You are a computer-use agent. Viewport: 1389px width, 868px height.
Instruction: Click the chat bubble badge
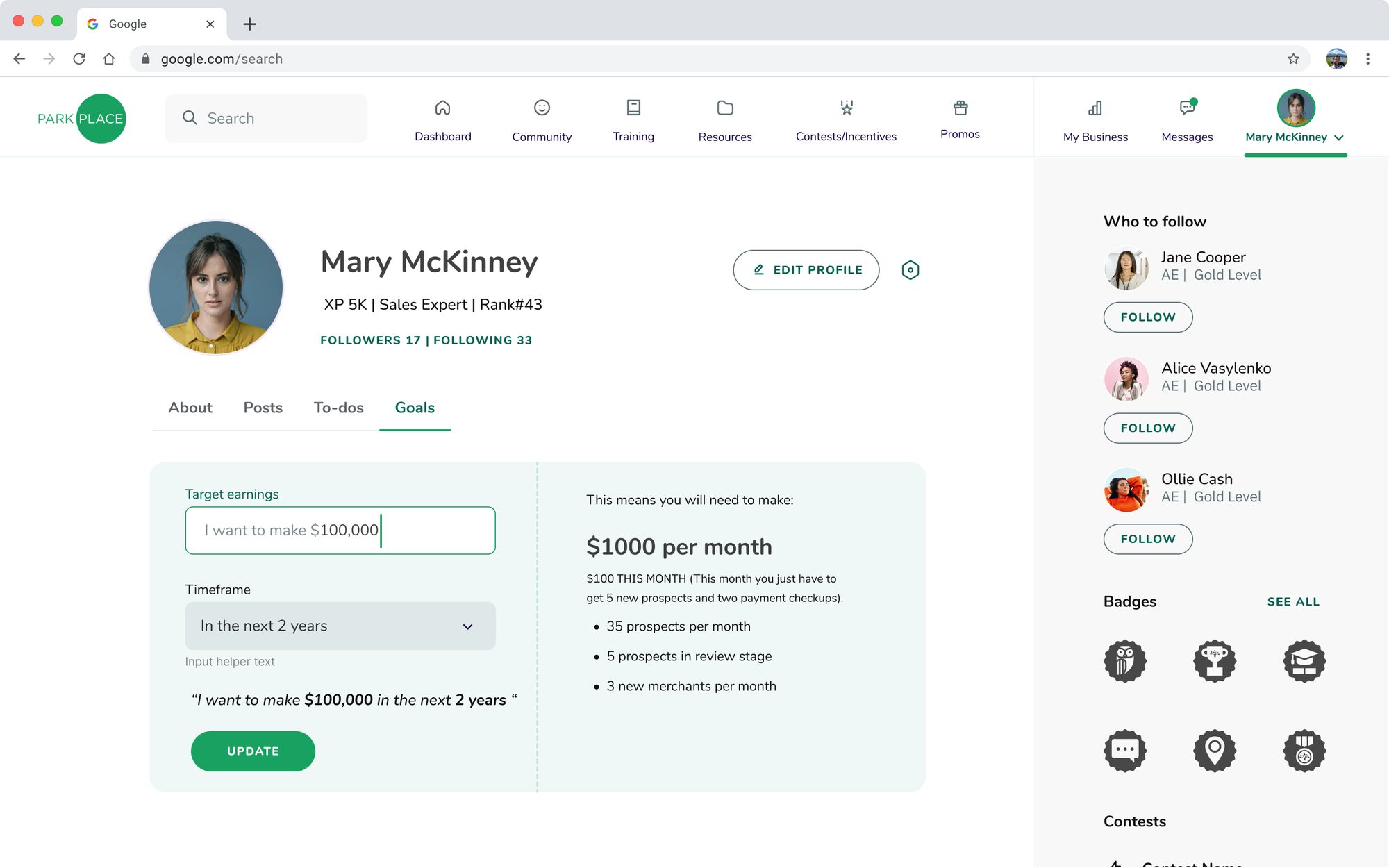point(1125,751)
